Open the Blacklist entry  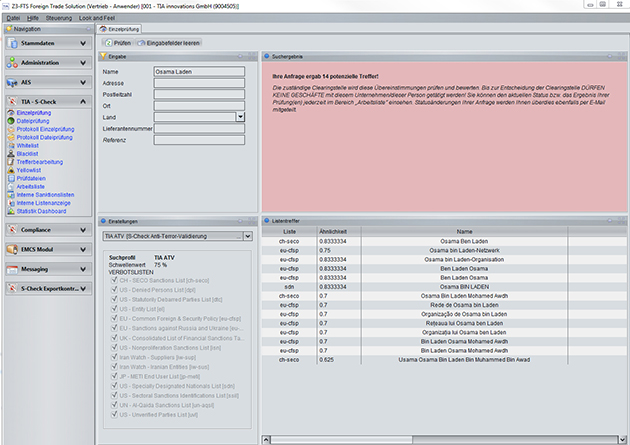tap(27, 153)
